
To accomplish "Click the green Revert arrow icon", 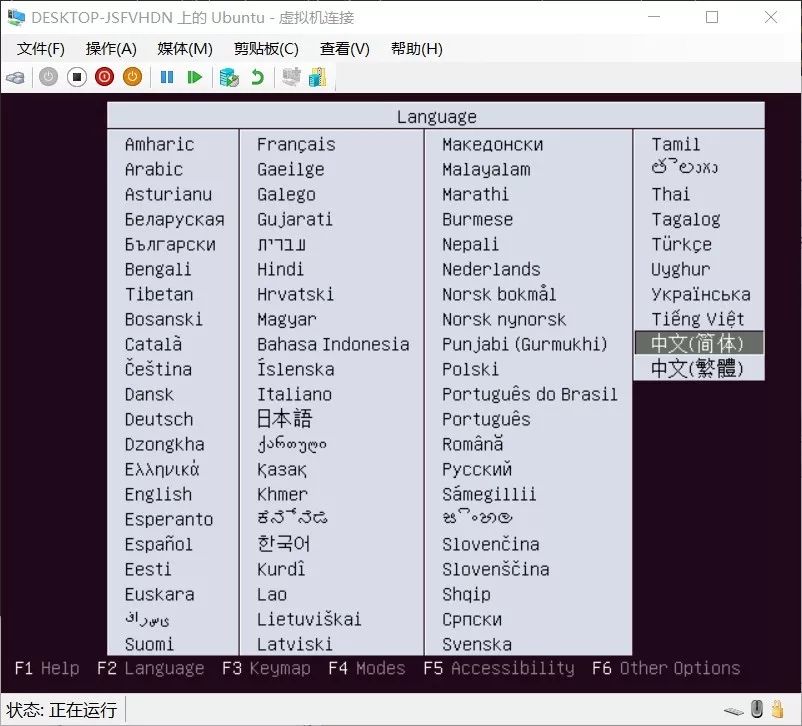I will (x=257, y=77).
